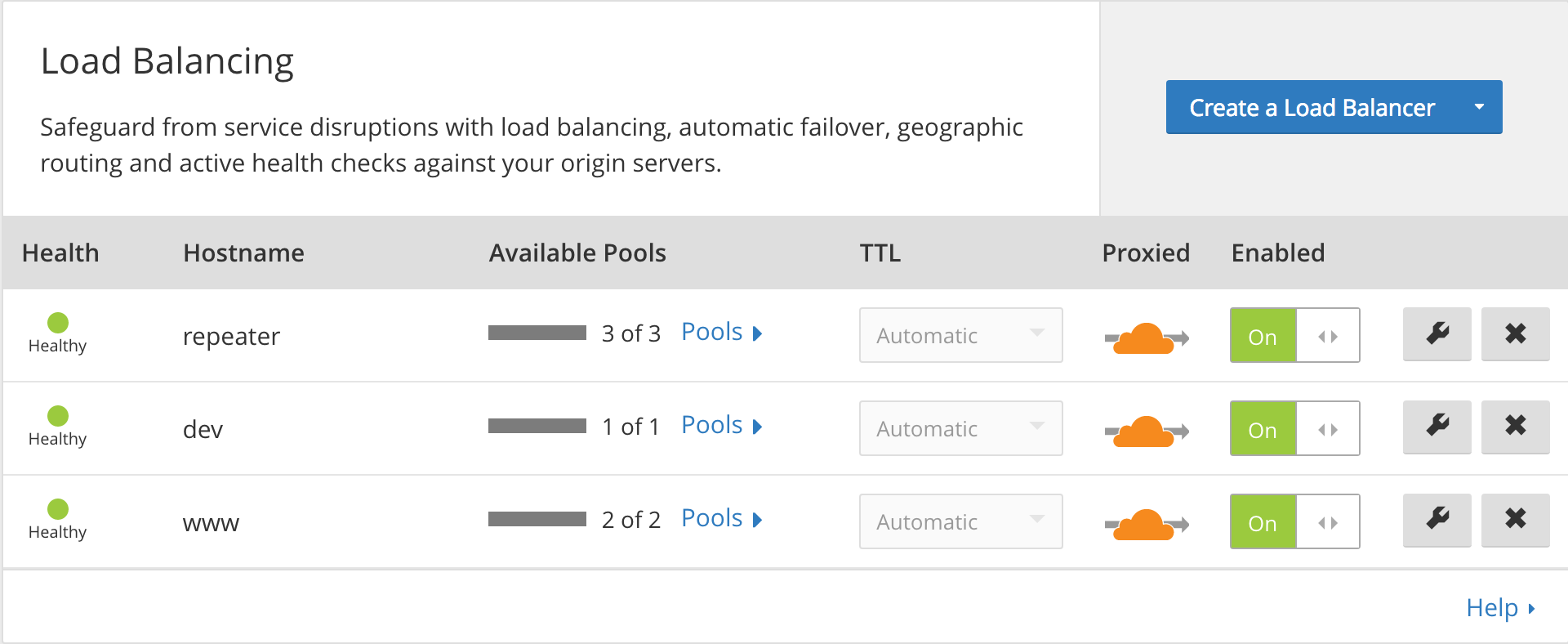Image resolution: width=1568 pixels, height=644 pixels.
Task: Delete the repeater load balancer with X
Action: tap(1515, 334)
